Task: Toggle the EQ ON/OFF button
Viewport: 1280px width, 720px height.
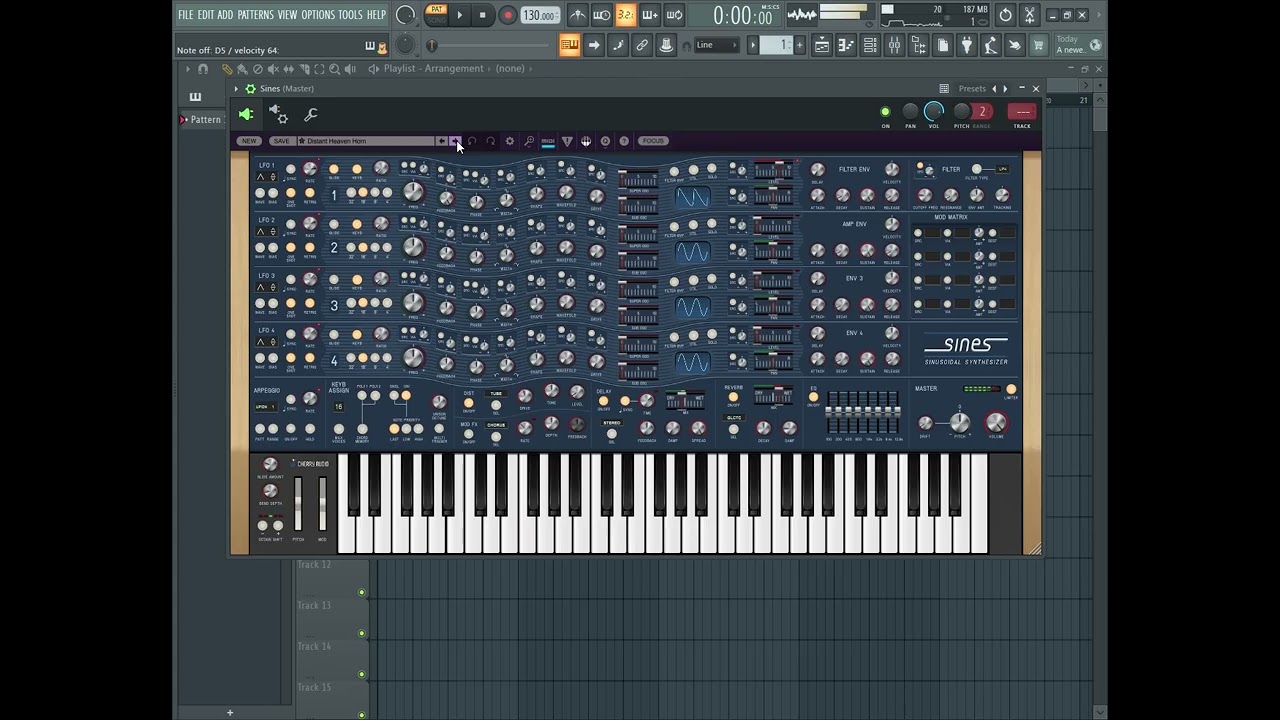Action: [813, 398]
